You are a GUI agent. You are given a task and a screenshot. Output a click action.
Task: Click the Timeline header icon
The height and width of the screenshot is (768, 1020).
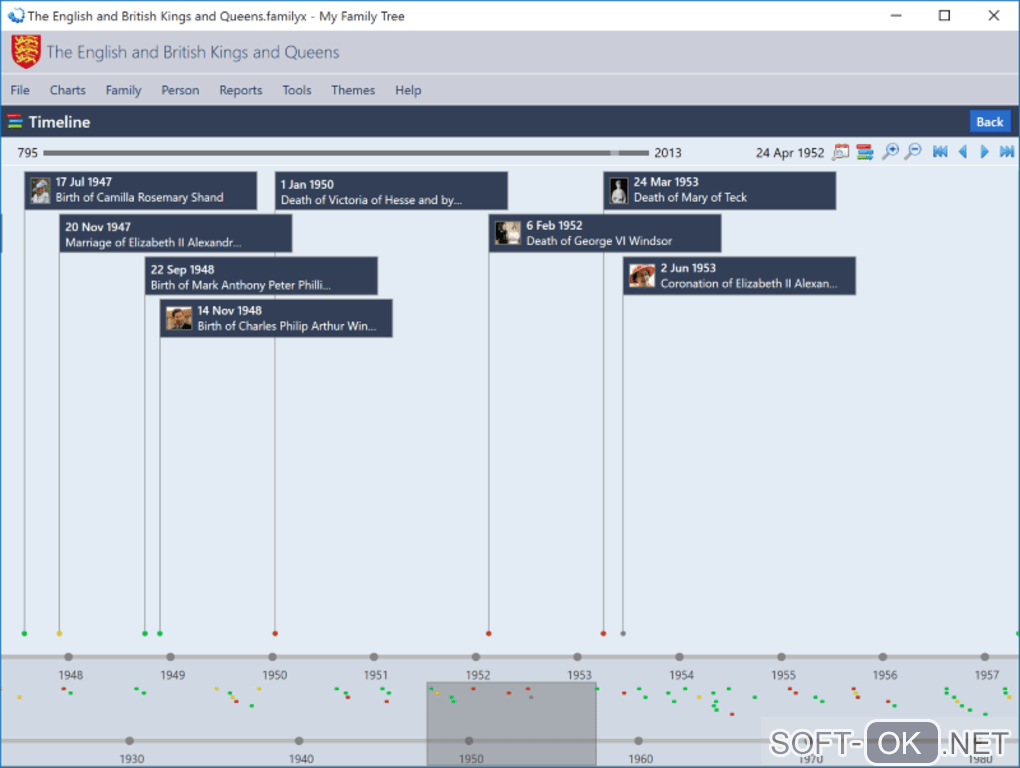[15, 122]
